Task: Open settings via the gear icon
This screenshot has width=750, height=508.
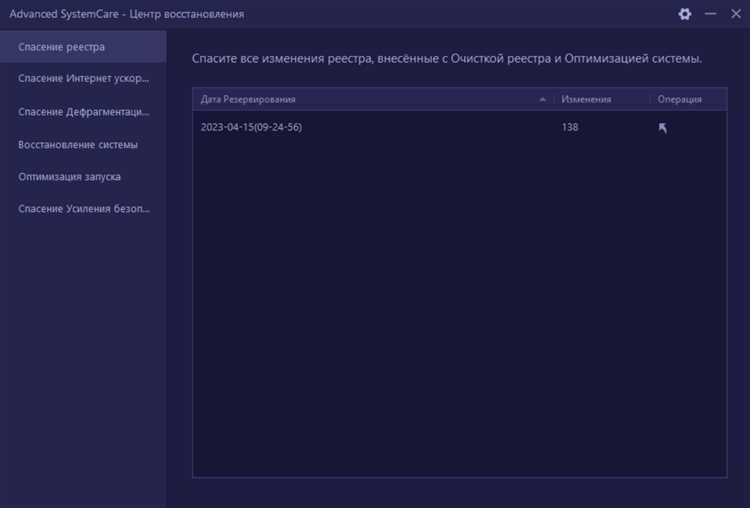Action: (x=684, y=14)
